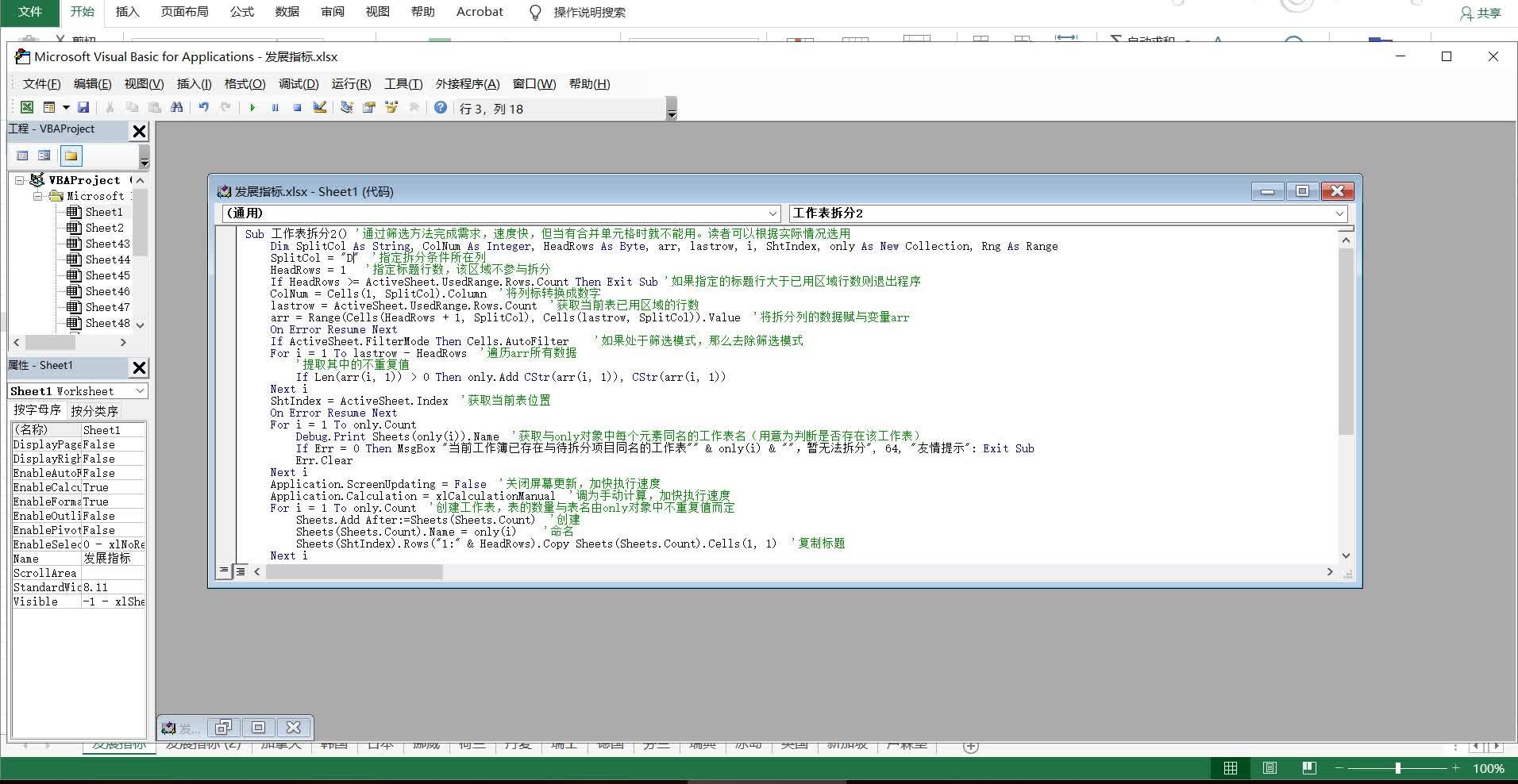Open the Find dialog
This screenshot has height=784, width=1518.
pyautogui.click(x=177, y=108)
